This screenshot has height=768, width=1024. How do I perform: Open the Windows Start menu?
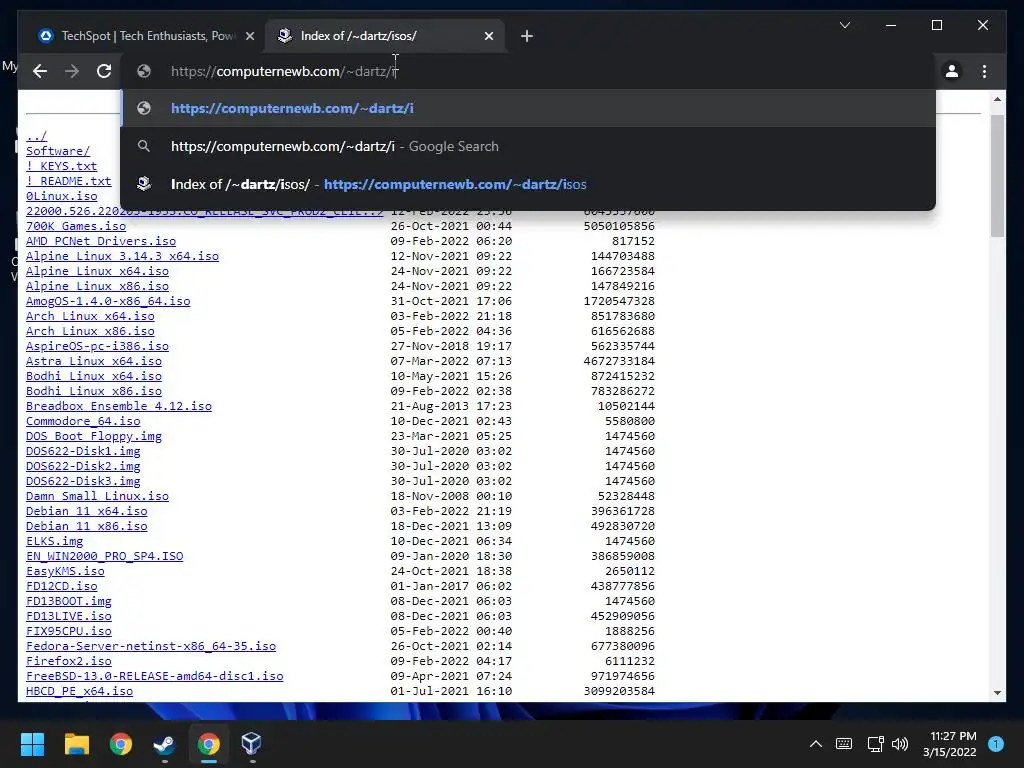click(x=32, y=744)
